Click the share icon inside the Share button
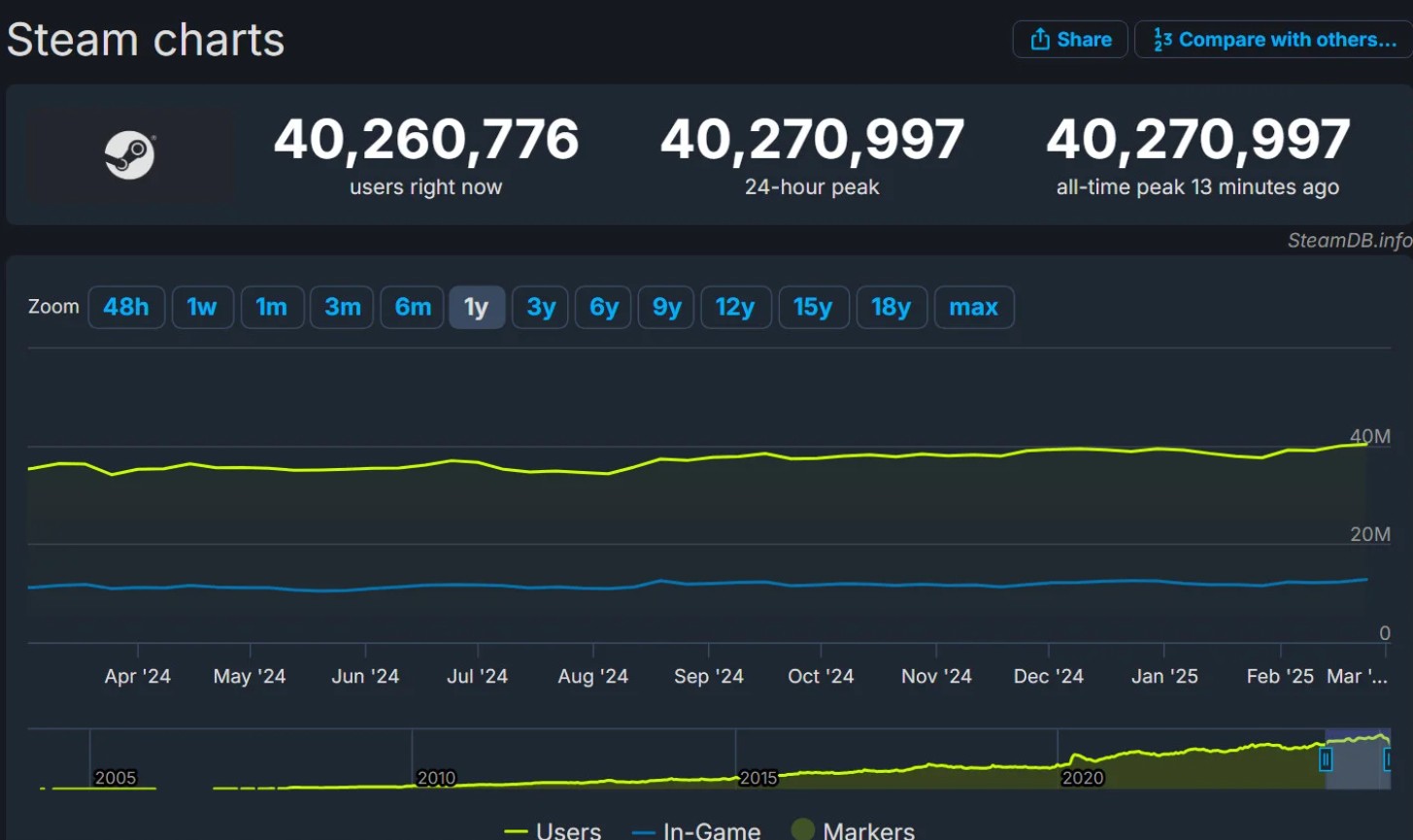The height and width of the screenshot is (840, 1413). tap(1041, 39)
